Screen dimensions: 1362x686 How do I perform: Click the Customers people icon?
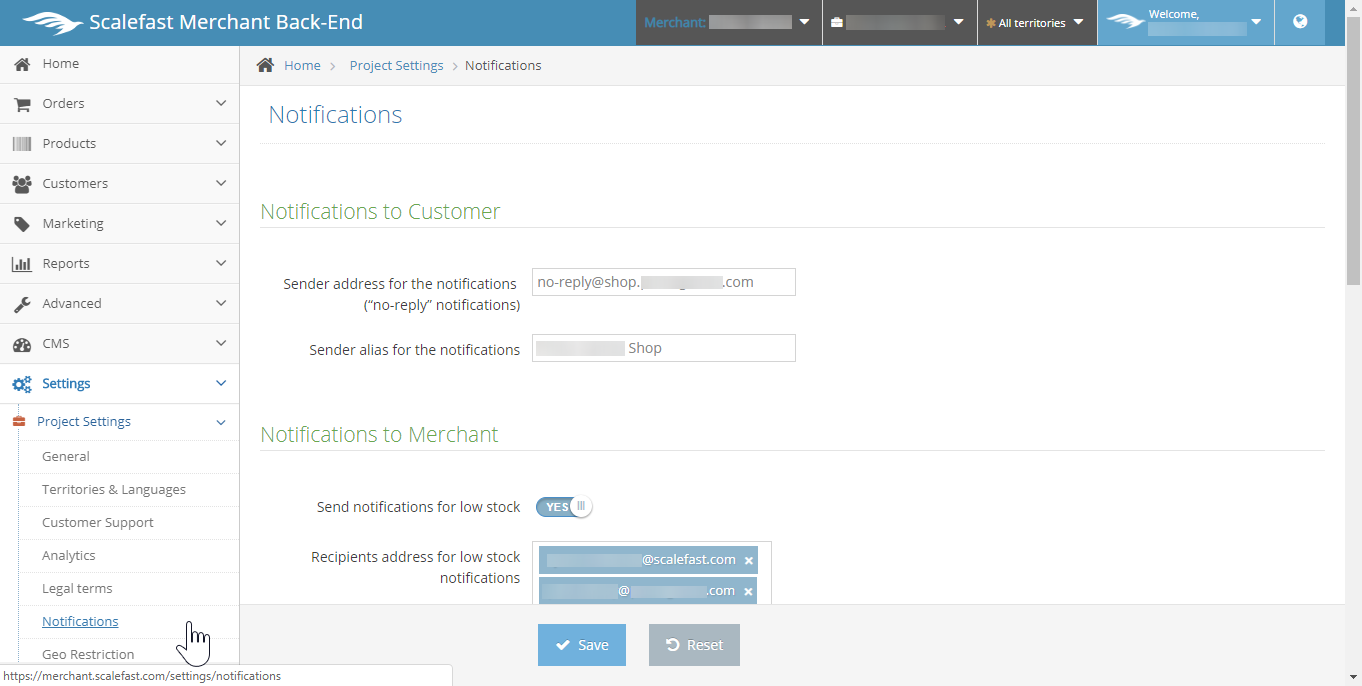pyautogui.click(x=21, y=184)
